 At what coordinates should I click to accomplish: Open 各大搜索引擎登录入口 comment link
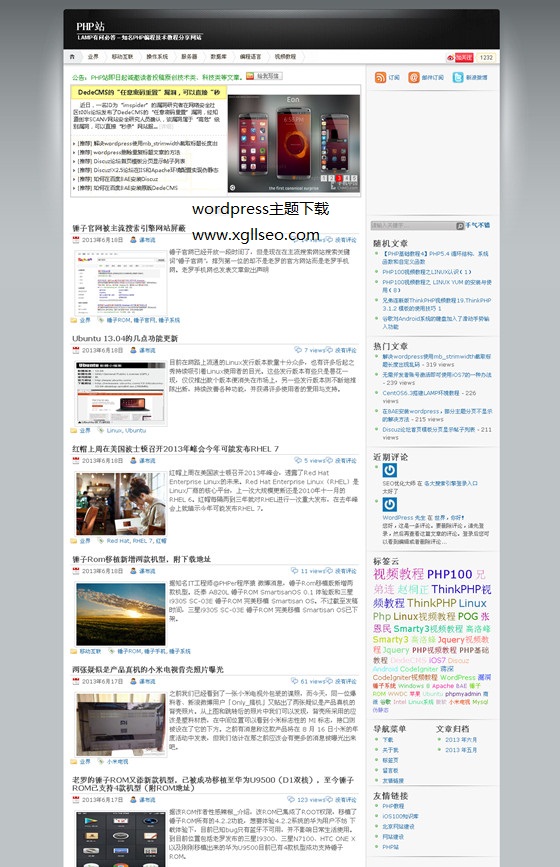coord(451,483)
